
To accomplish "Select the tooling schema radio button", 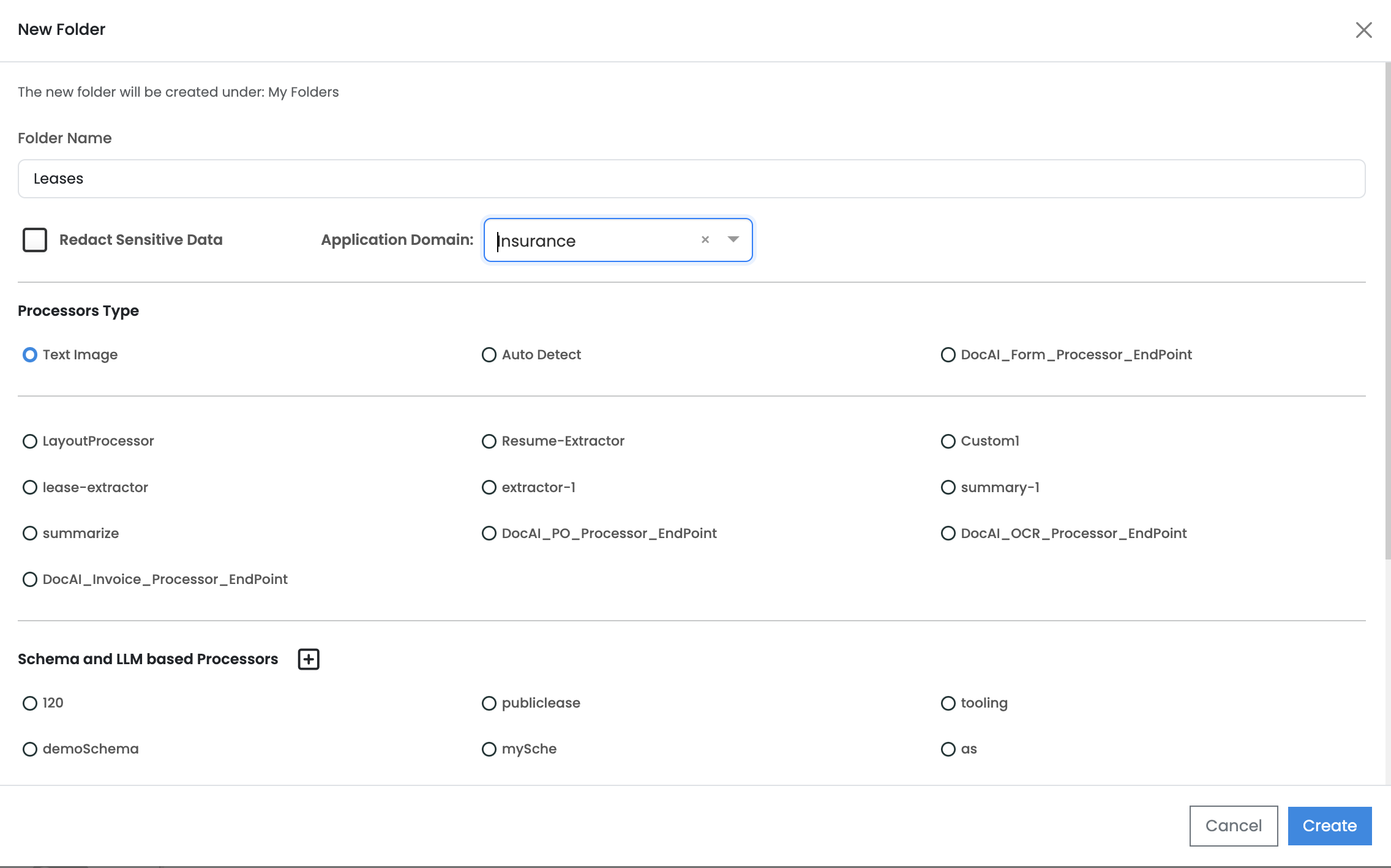I will [x=948, y=703].
